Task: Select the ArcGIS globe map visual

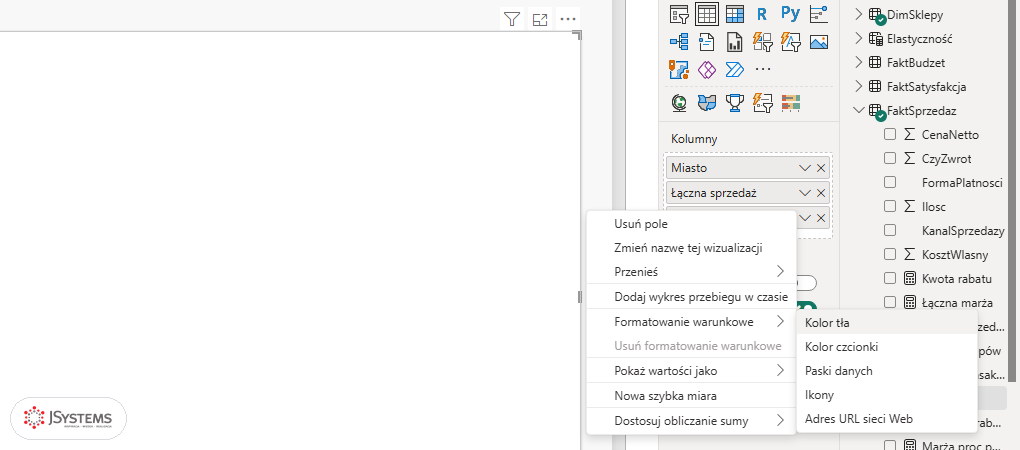Action: click(679, 102)
